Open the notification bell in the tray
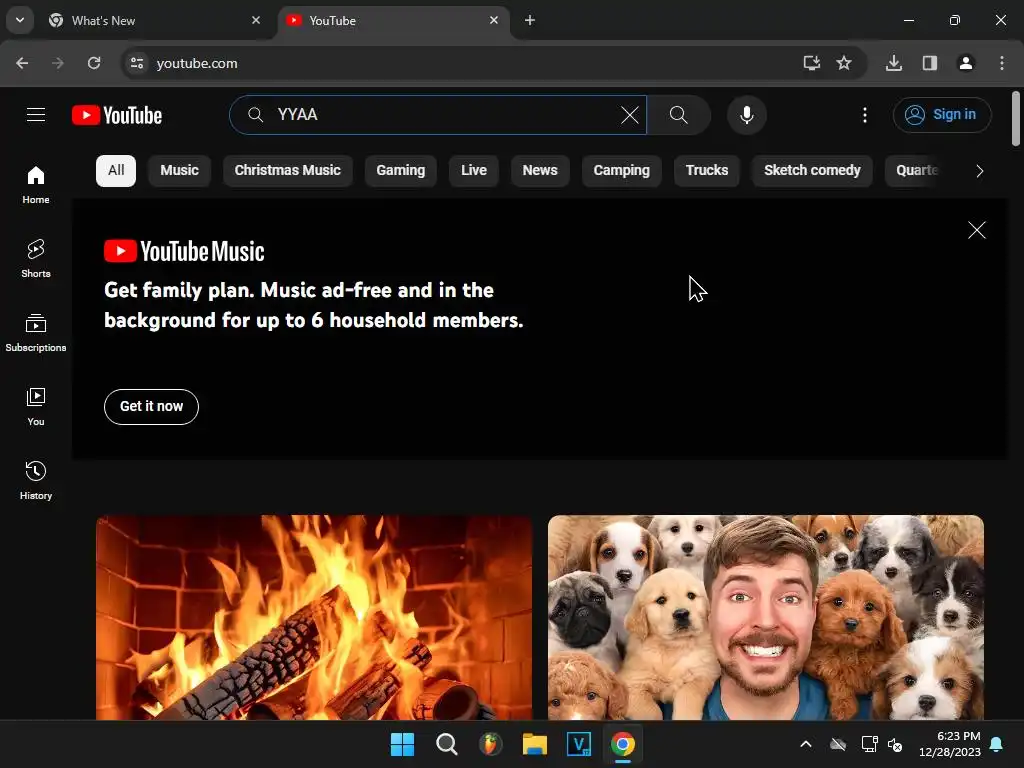The width and height of the screenshot is (1024, 768). [997, 744]
